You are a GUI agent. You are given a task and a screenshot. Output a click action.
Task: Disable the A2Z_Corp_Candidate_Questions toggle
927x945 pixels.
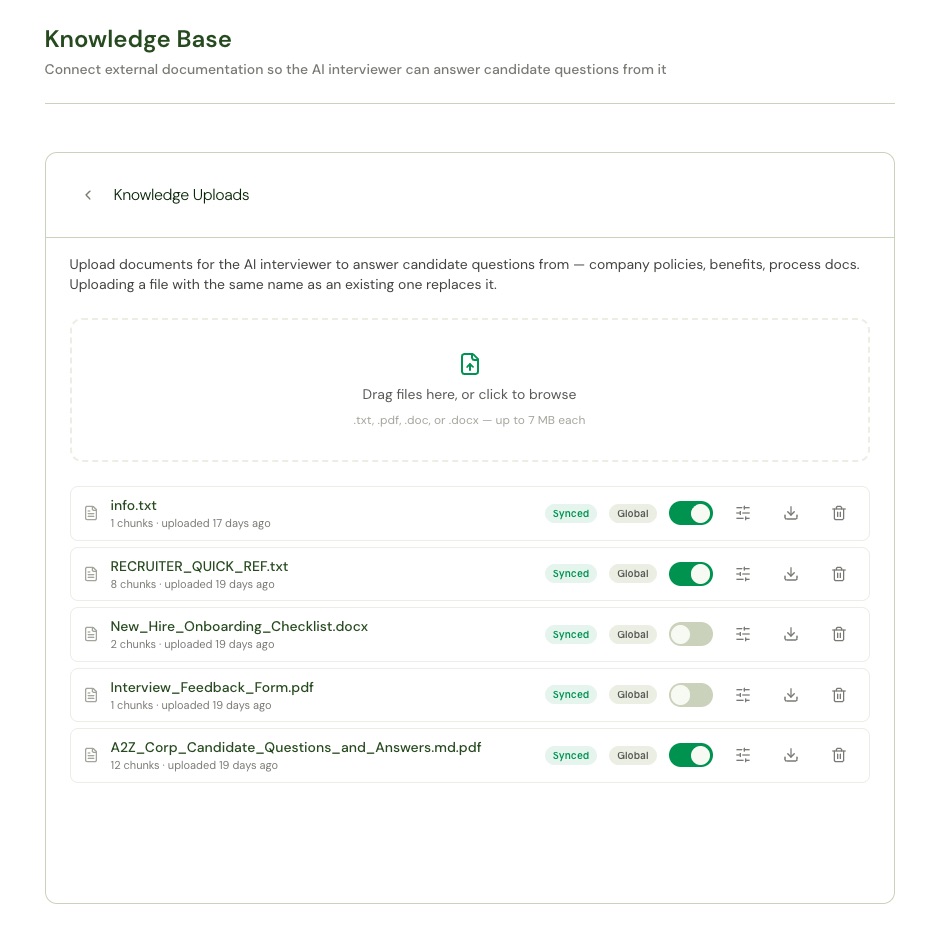point(691,755)
